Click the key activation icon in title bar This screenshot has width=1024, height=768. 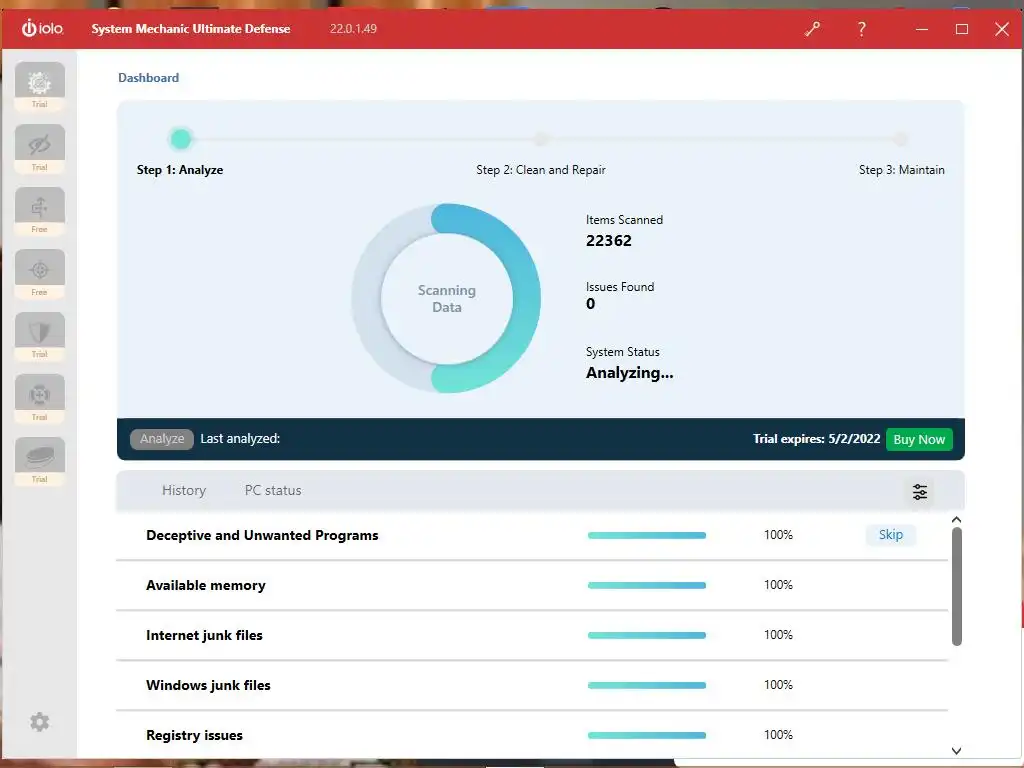812,29
